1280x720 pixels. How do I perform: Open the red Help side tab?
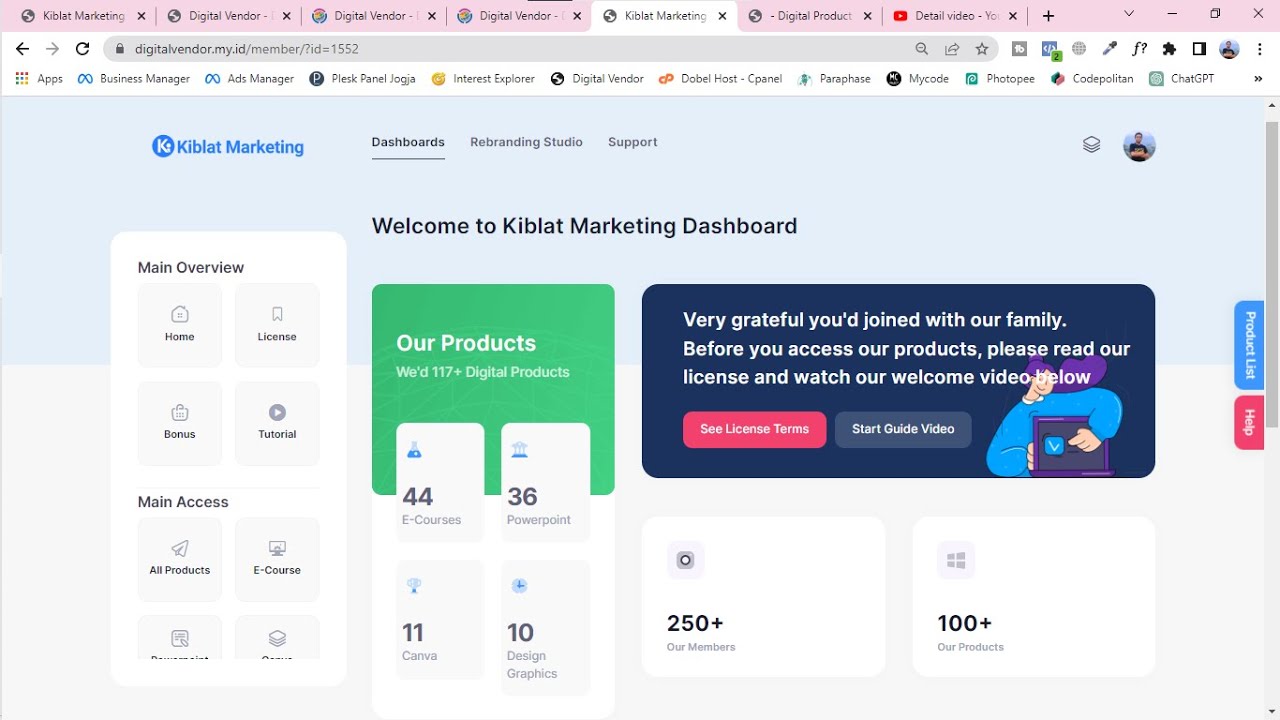(1249, 422)
